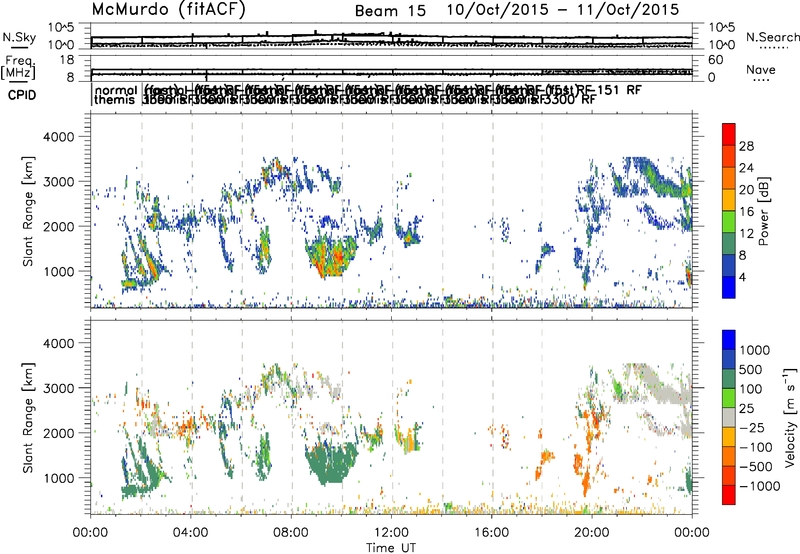
Task: Click the '16:00' time tick label
Action: 491,533
